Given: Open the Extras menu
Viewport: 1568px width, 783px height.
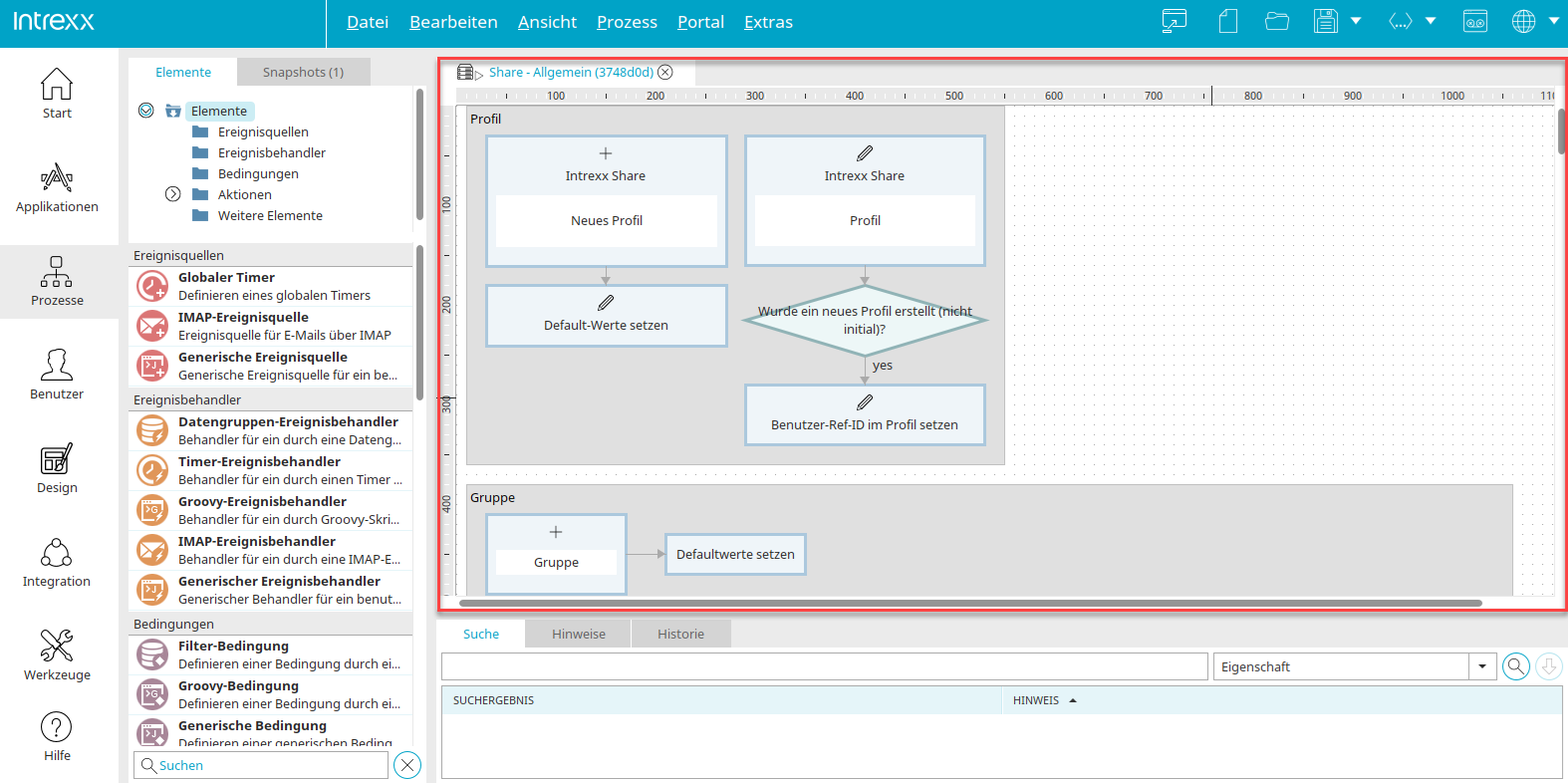Looking at the screenshot, I should click(x=768, y=22).
